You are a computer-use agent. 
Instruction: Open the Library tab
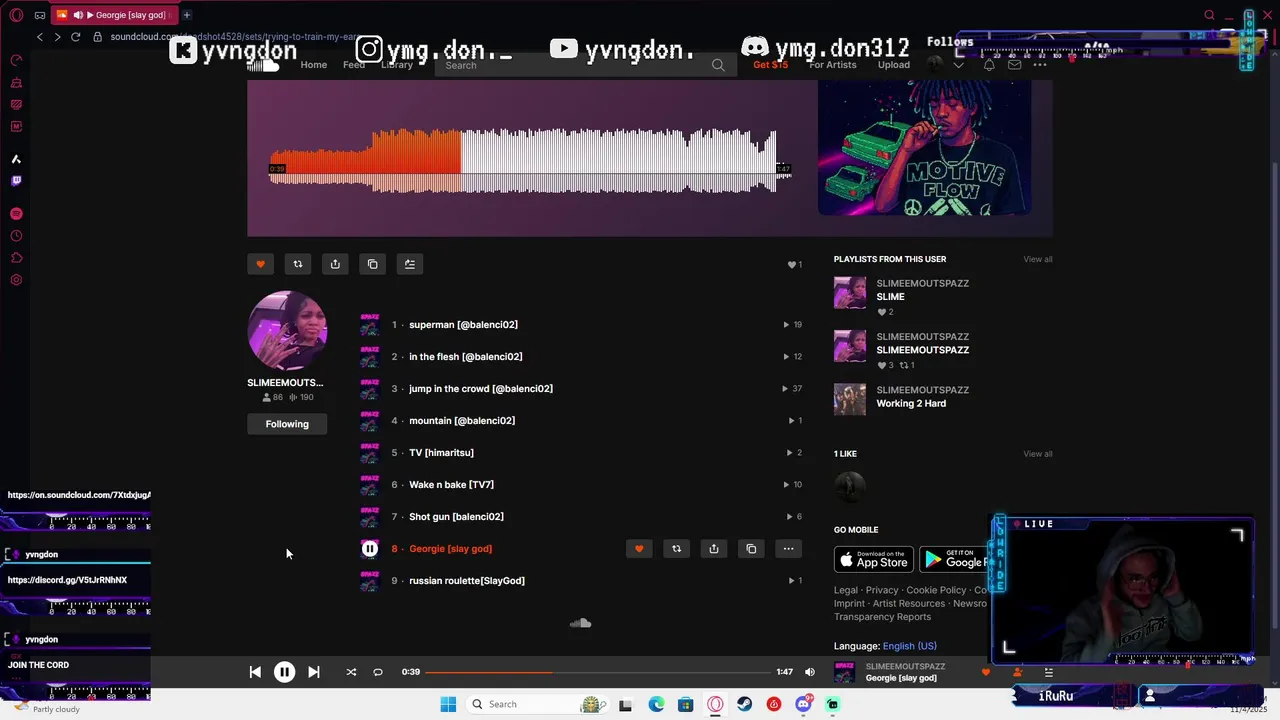(397, 65)
